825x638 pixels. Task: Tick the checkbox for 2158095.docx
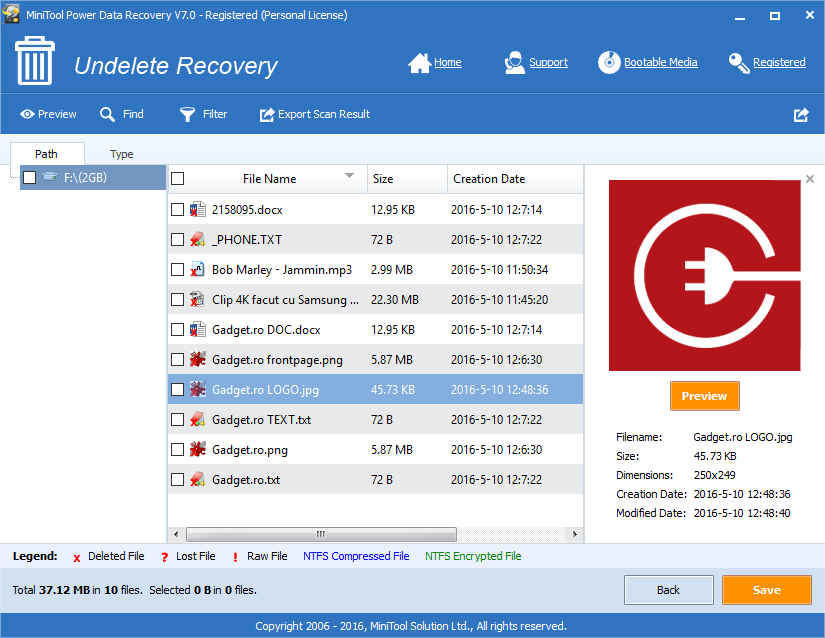tap(178, 210)
